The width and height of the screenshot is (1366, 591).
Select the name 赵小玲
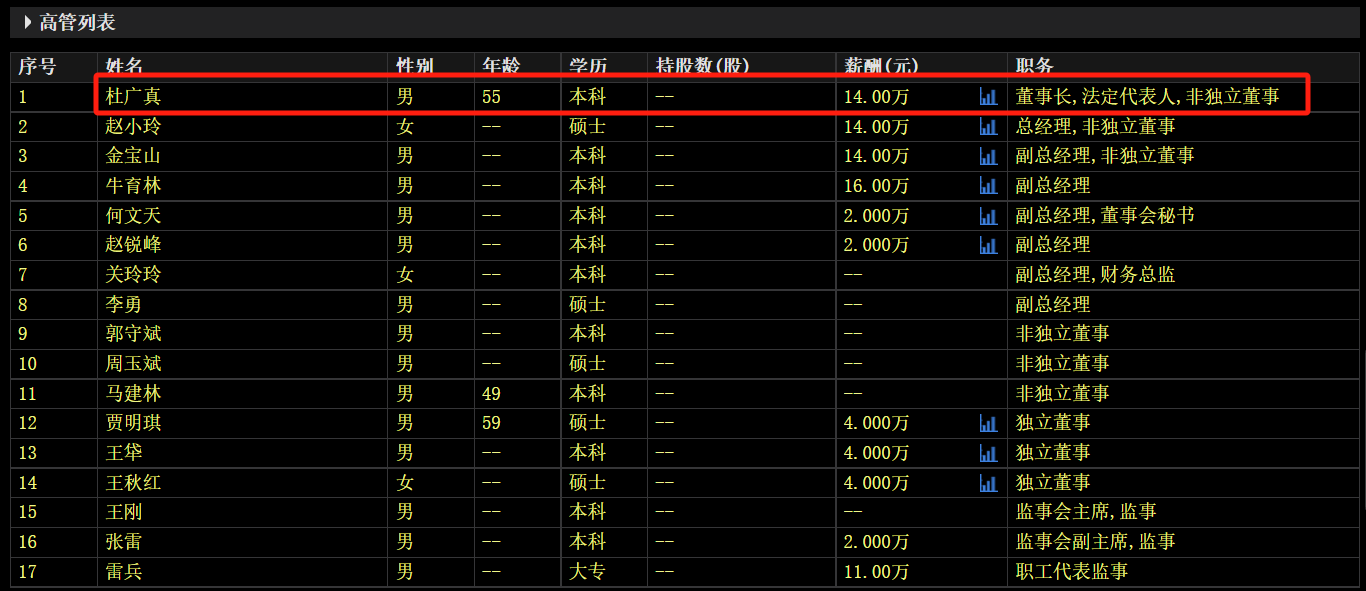coord(133,127)
